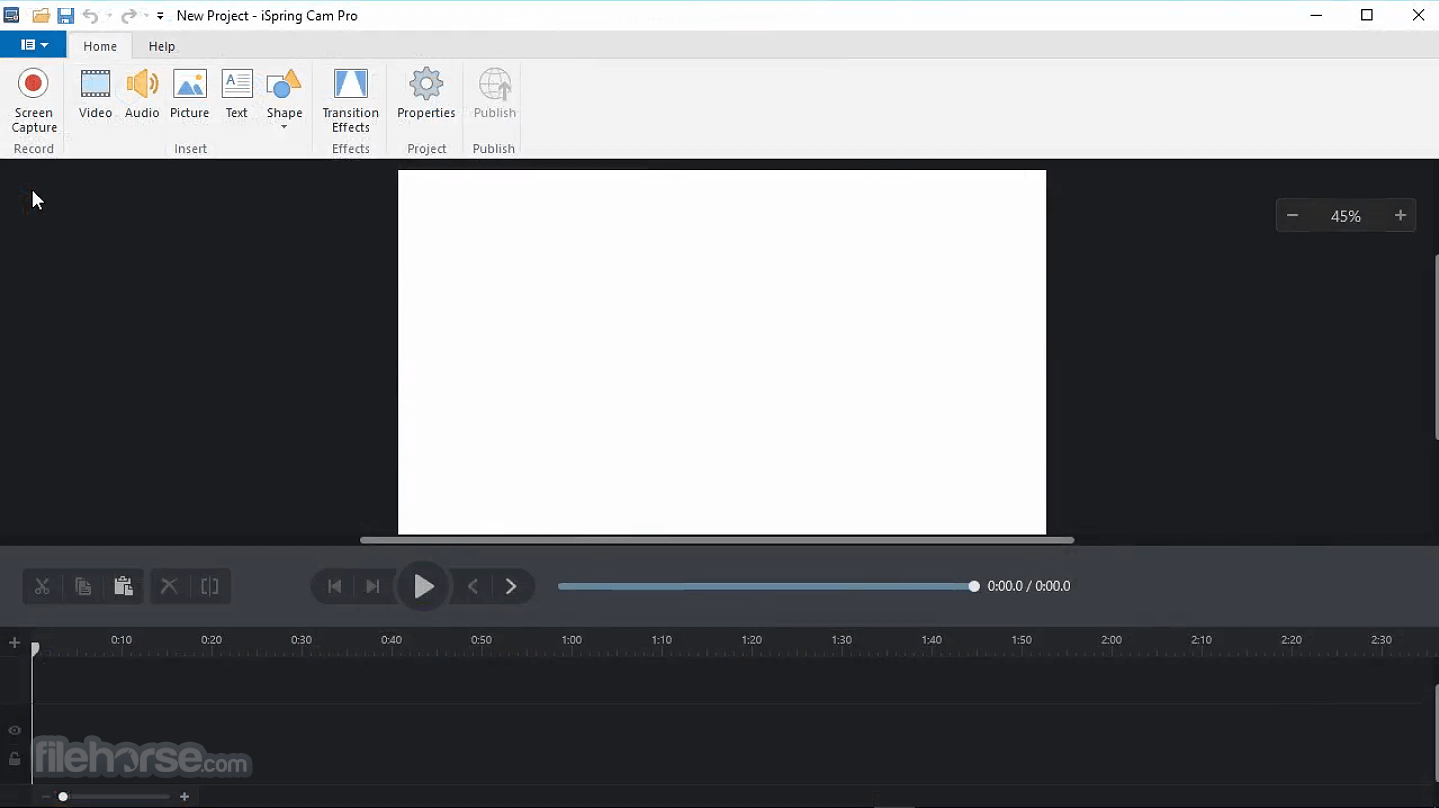Click the horizontal canvas scrollbar
Image resolution: width=1439 pixels, height=808 pixels.
pyautogui.click(x=717, y=540)
